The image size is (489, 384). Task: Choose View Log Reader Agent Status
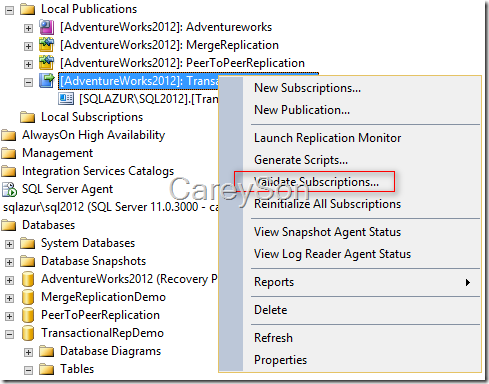[362, 254]
